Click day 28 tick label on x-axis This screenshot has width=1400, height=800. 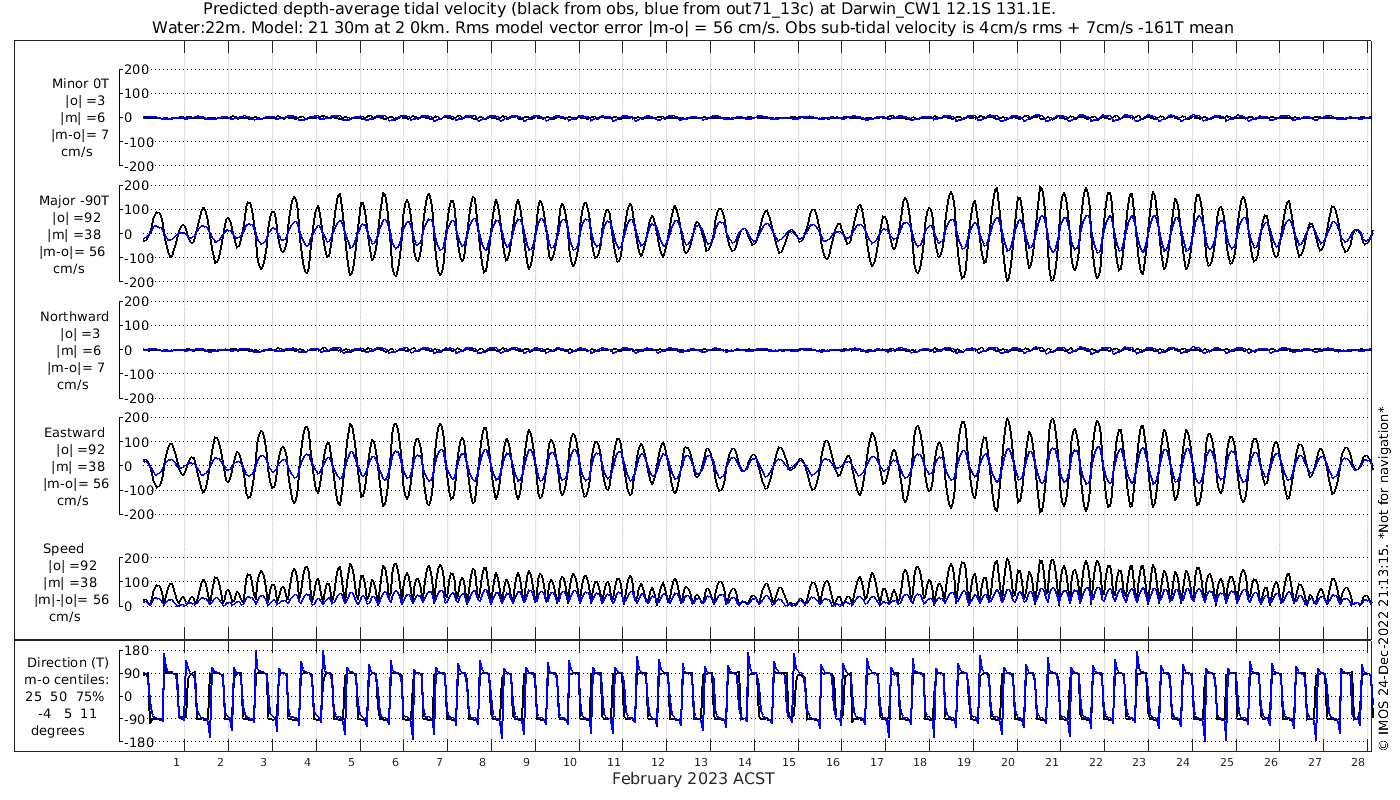point(1358,762)
